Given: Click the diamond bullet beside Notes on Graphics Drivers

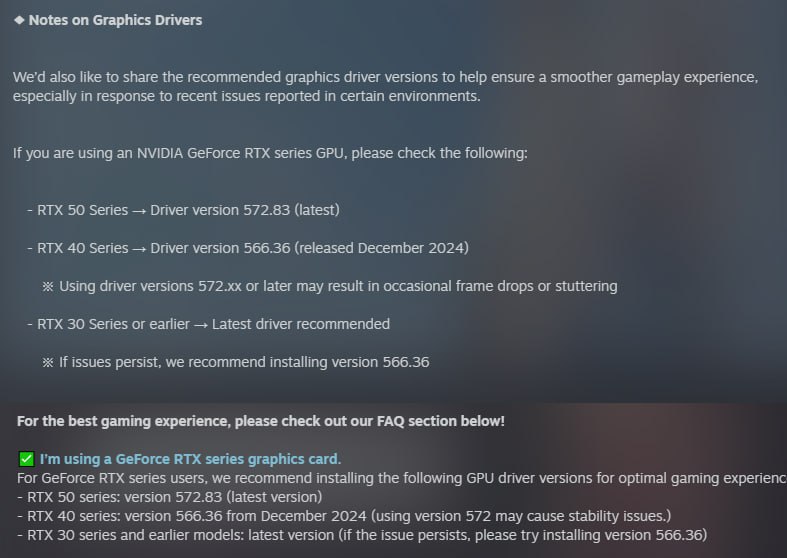Looking at the screenshot, I should click(19, 20).
